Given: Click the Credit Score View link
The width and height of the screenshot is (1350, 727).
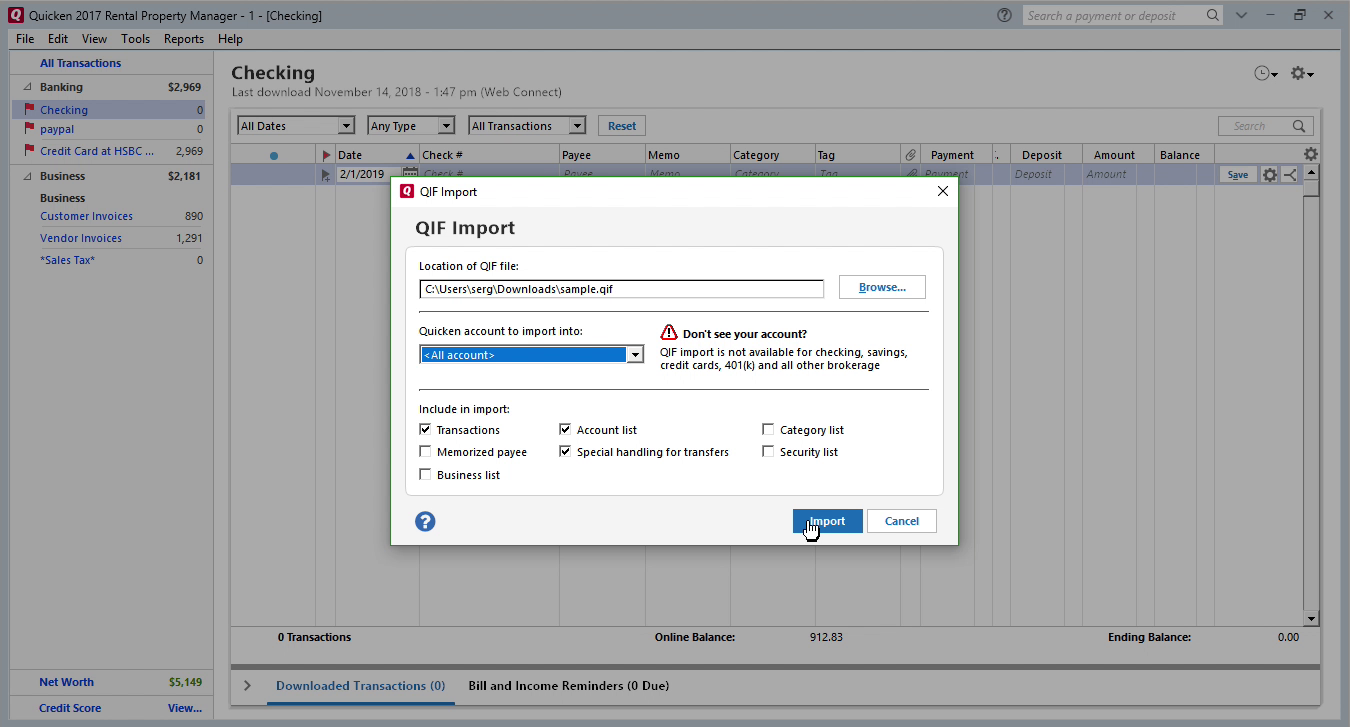Looking at the screenshot, I should click(x=184, y=708).
